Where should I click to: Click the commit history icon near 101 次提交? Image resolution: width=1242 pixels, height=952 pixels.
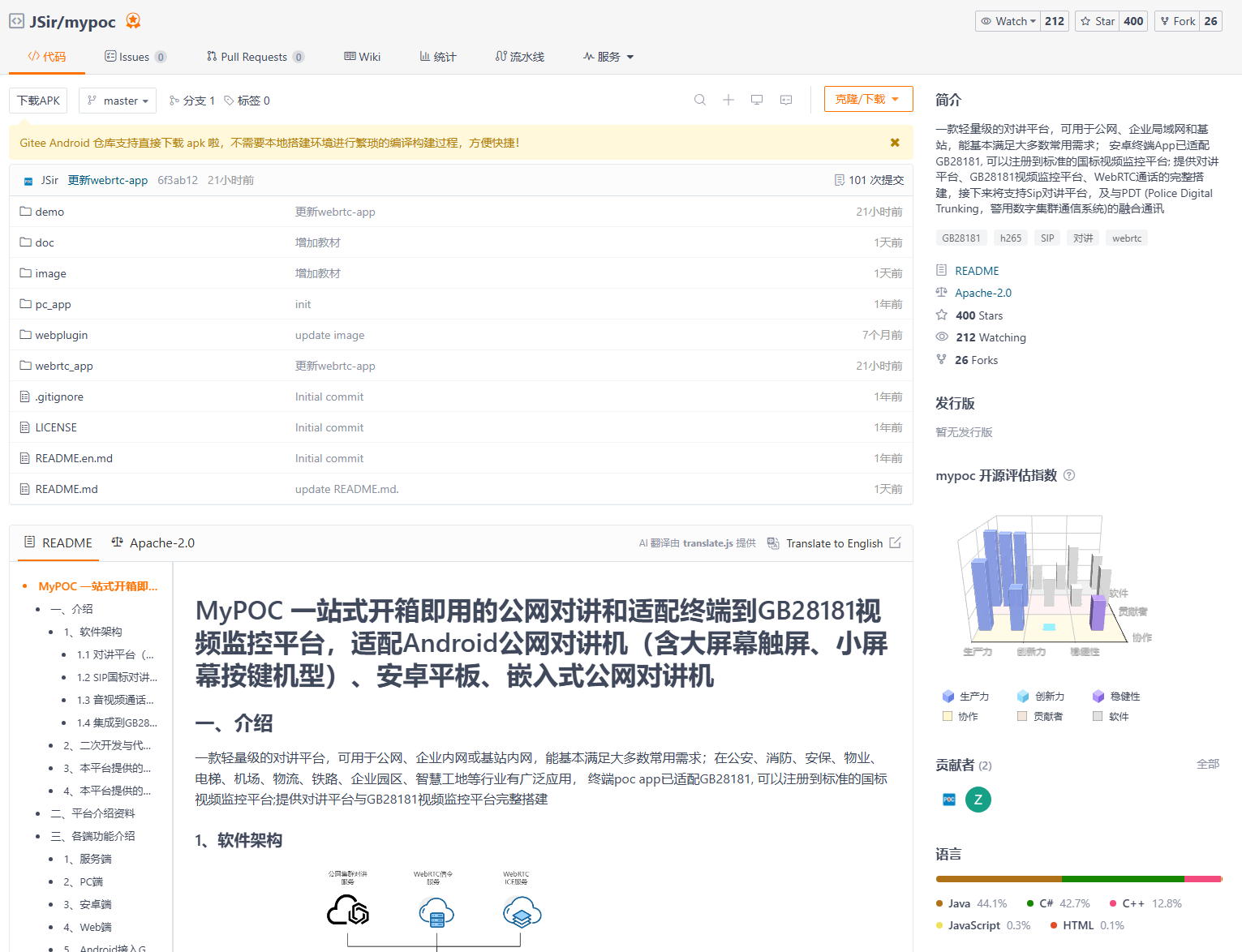840,180
